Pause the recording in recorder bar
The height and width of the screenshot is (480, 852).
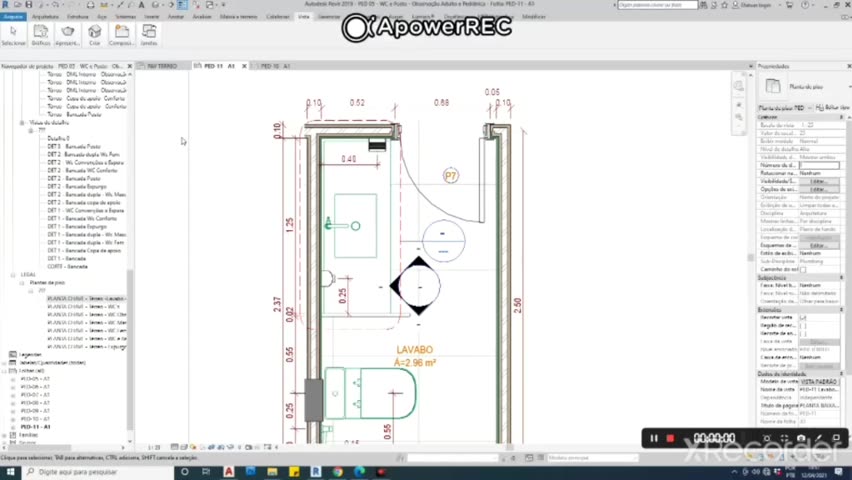(x=654, y=438)
